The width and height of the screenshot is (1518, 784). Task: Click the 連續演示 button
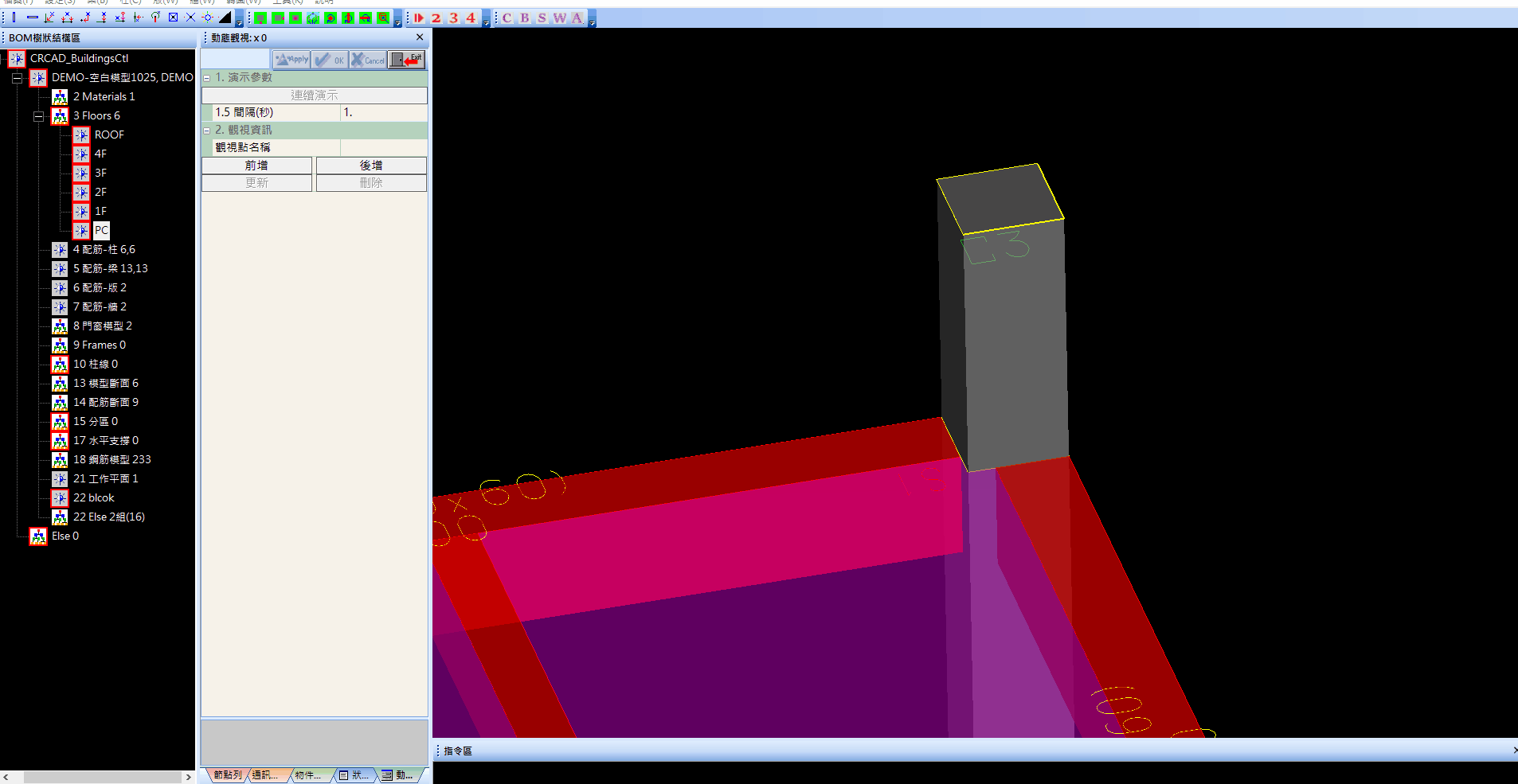point(315,96)
